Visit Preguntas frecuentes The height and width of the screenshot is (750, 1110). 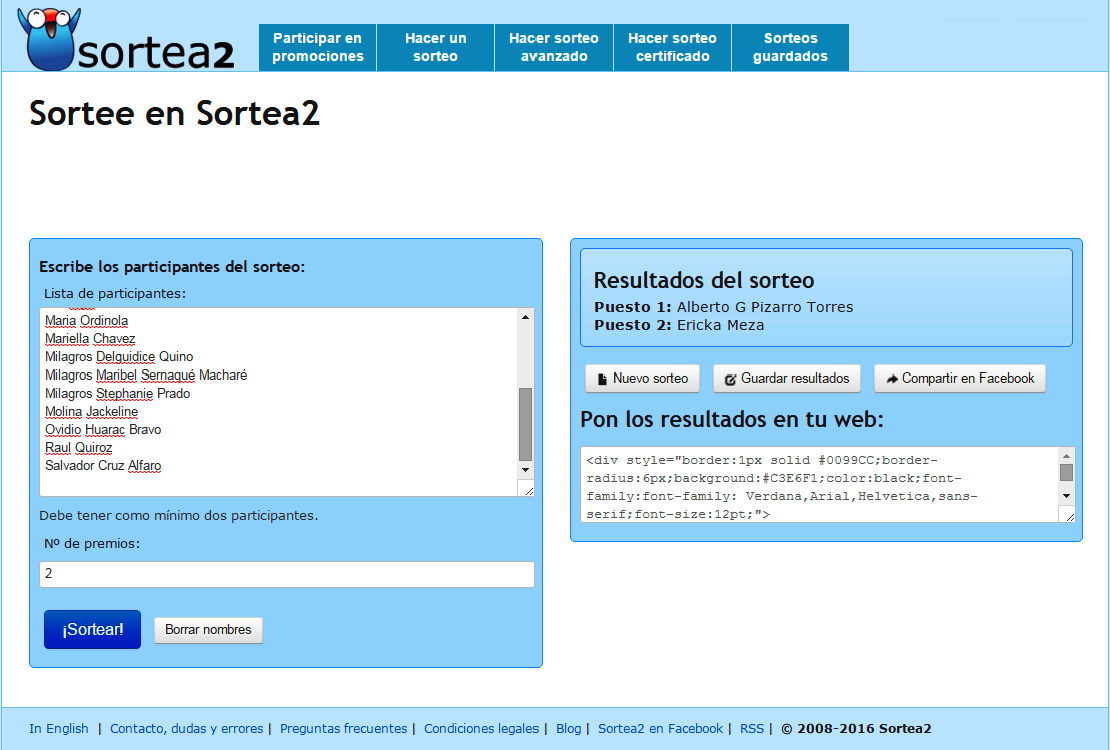click(344, 728)
